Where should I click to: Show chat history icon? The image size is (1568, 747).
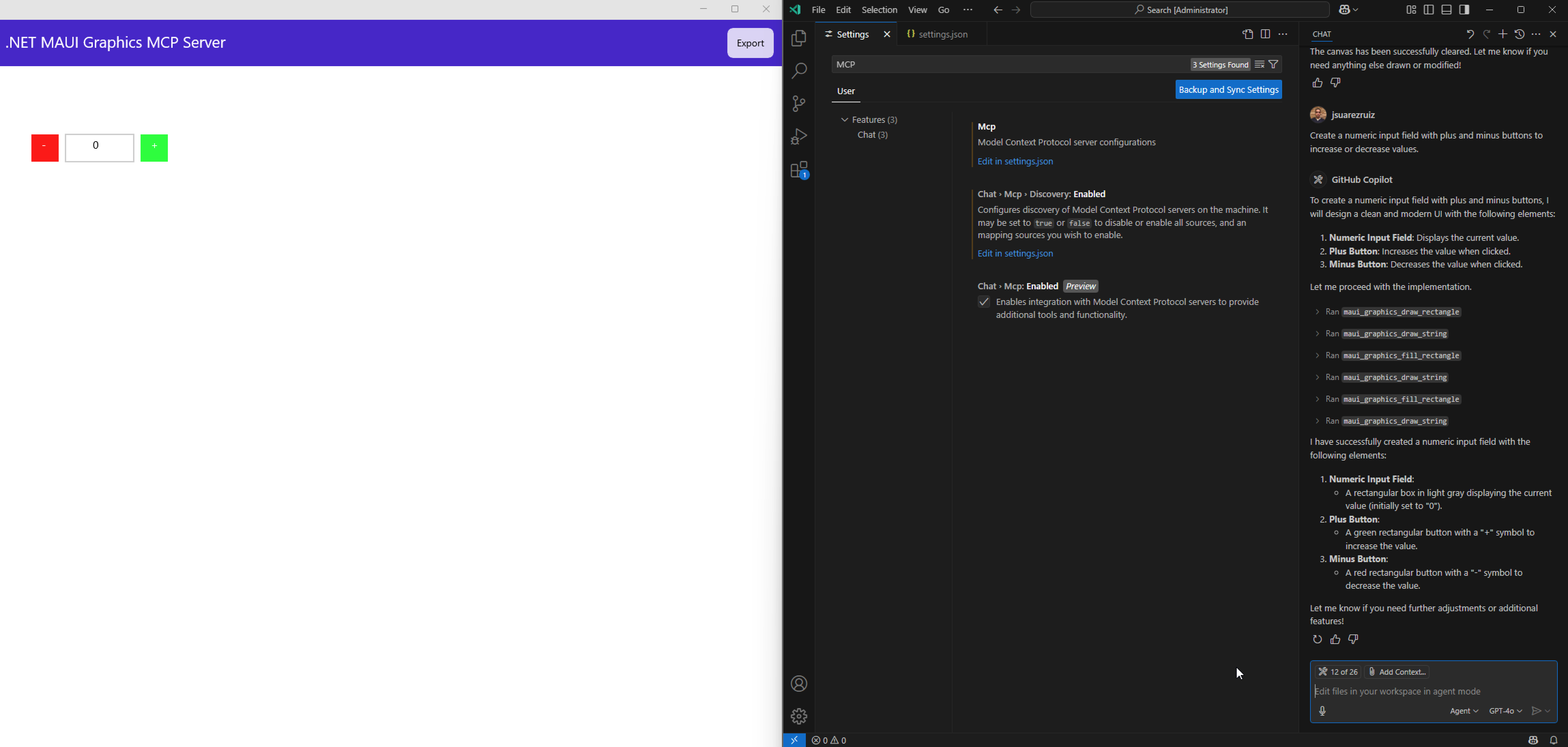coord(1519,35)
